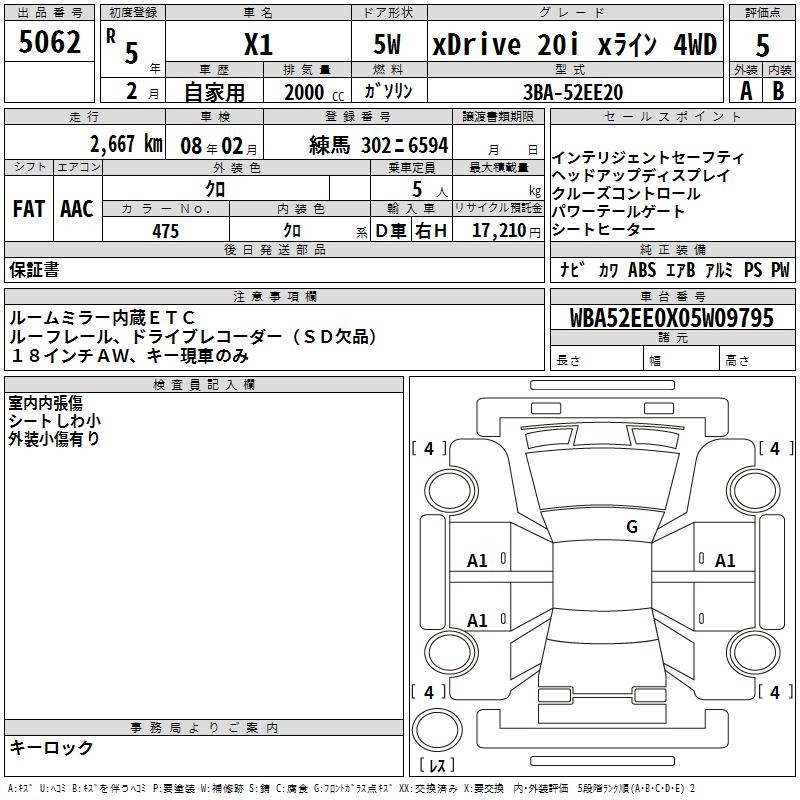Click the registration number 練馬 302 ニ 6594
800x800 pixels.
tap(379, 145)
